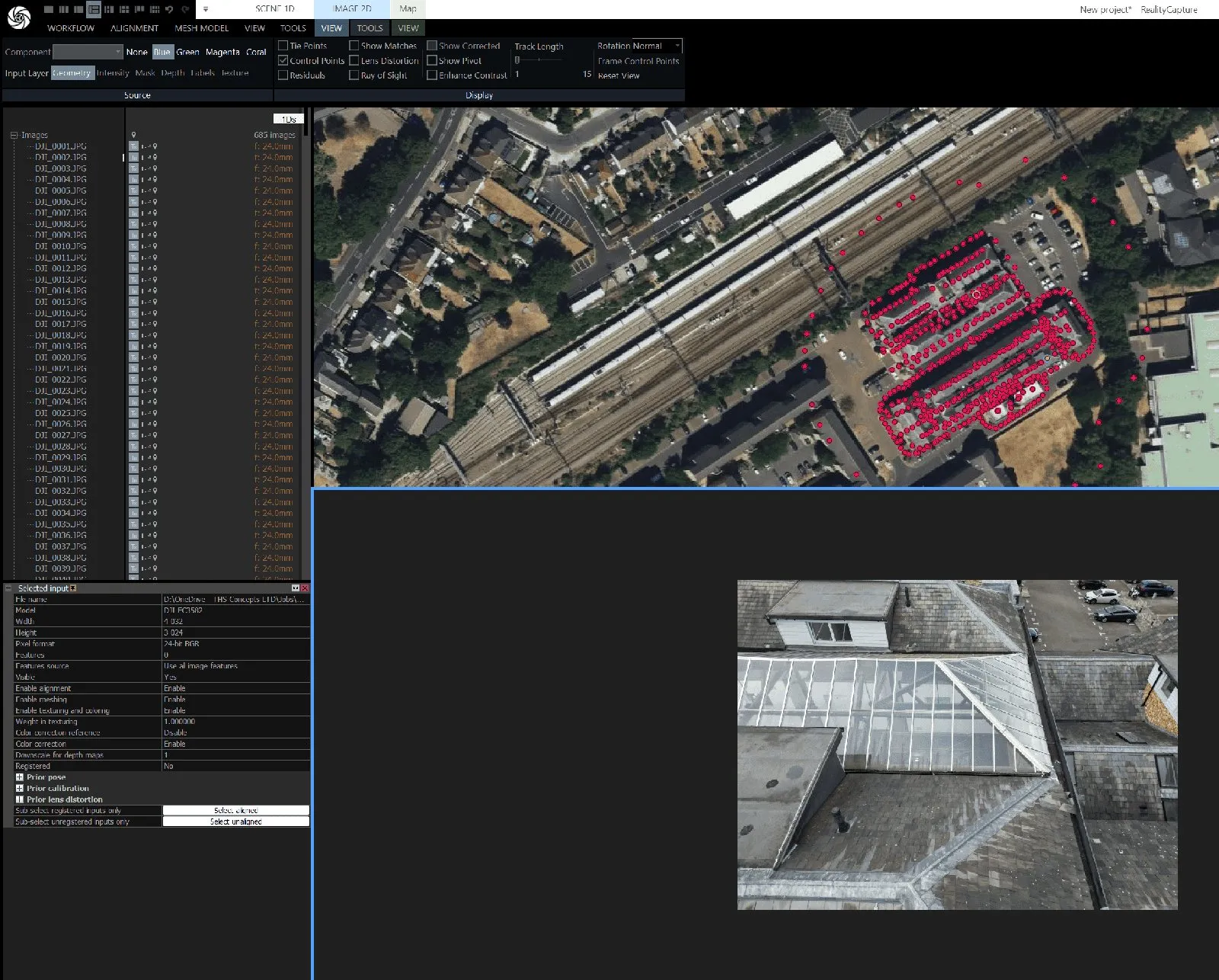Switch to the Map context tab
This screenshot has width=1219, height=980.
[x=408, y=9]
